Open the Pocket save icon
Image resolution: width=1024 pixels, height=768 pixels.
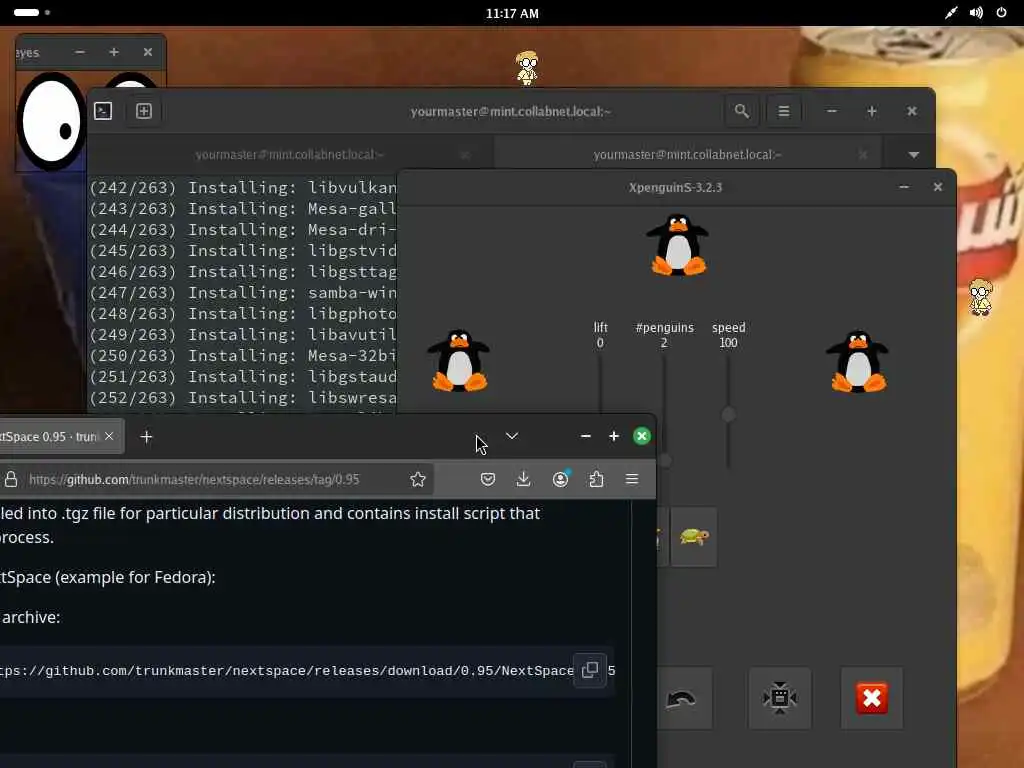(x=488, y=479)
